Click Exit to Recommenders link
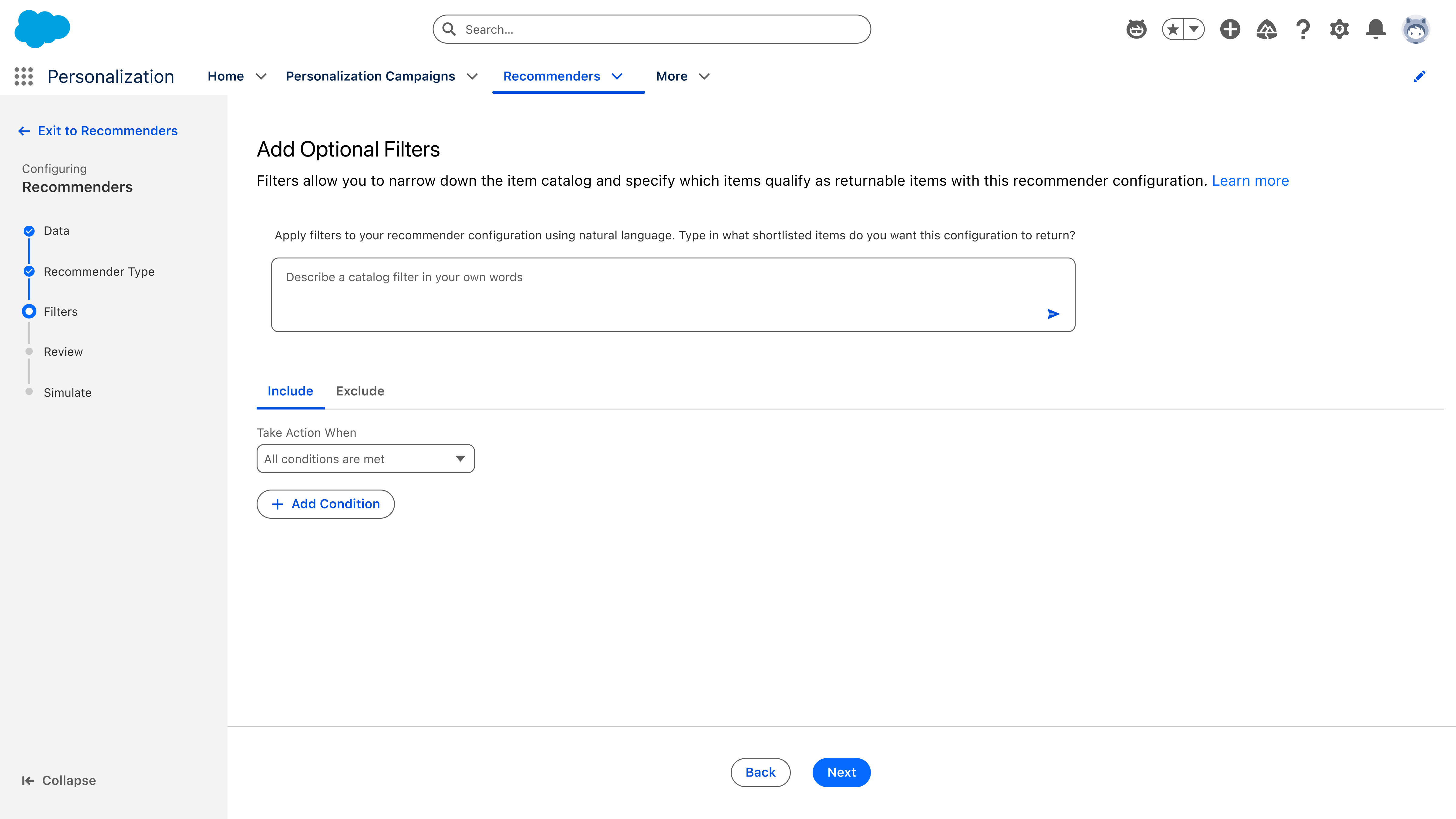1456x819 pixels. [x=107, y=131]
